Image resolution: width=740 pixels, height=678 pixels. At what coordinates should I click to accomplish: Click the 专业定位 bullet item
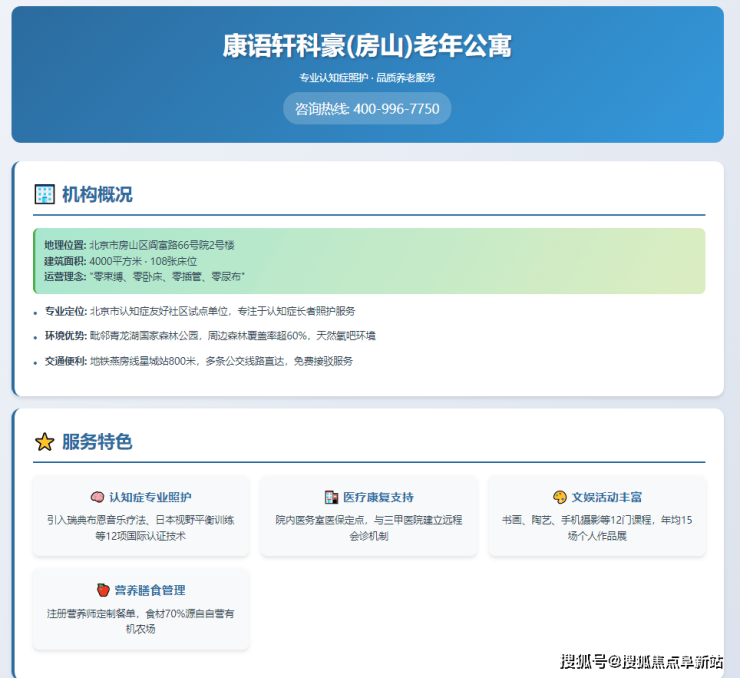pyautogui.click(x=200, y=311)
